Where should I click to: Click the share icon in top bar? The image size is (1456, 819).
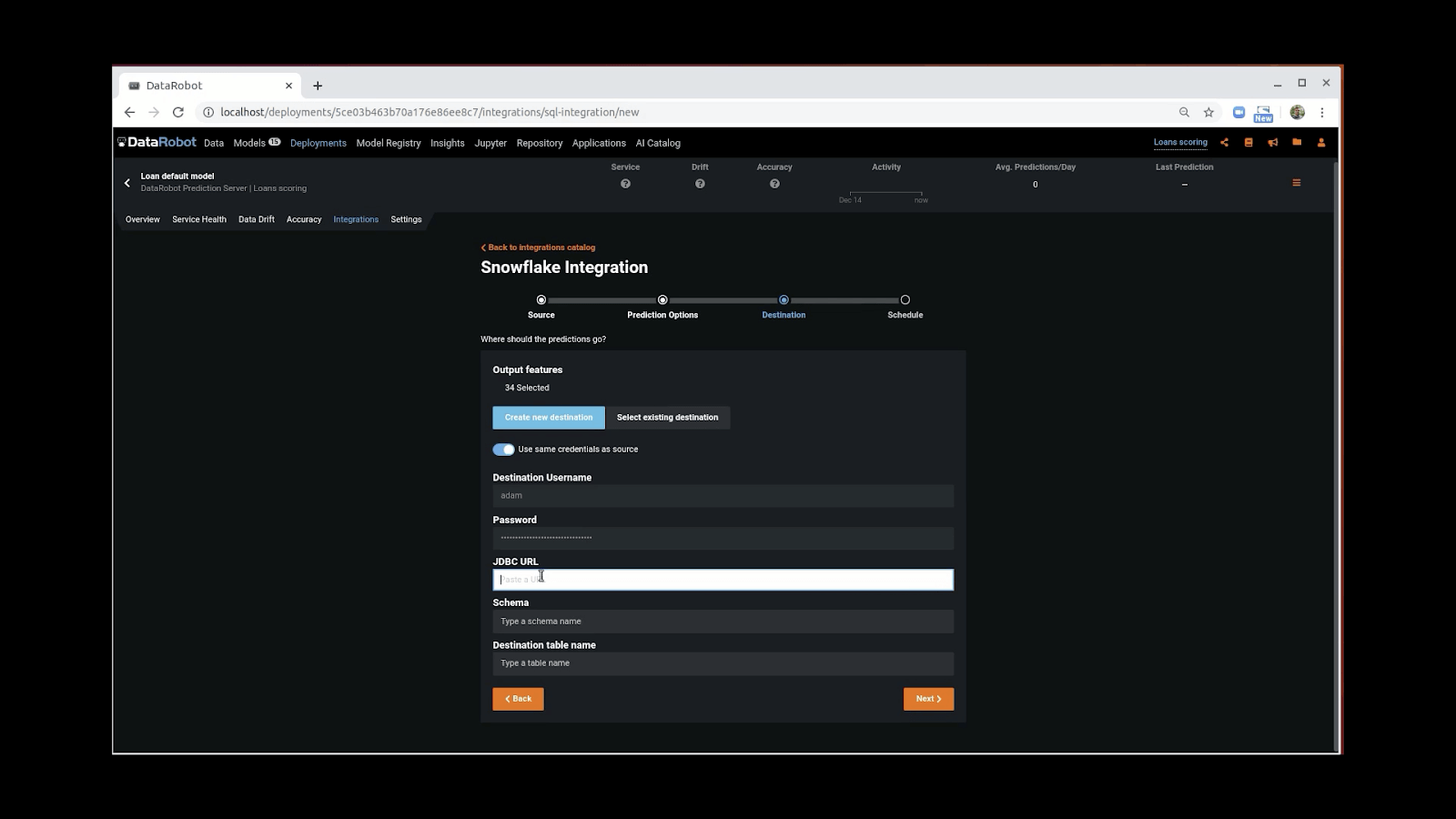pyautogui.click(x=1224, y=142)
